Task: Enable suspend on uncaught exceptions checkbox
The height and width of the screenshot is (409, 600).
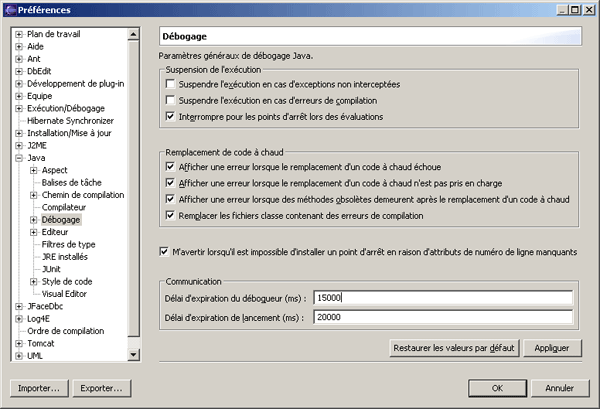Action: [x=171, y=88]
